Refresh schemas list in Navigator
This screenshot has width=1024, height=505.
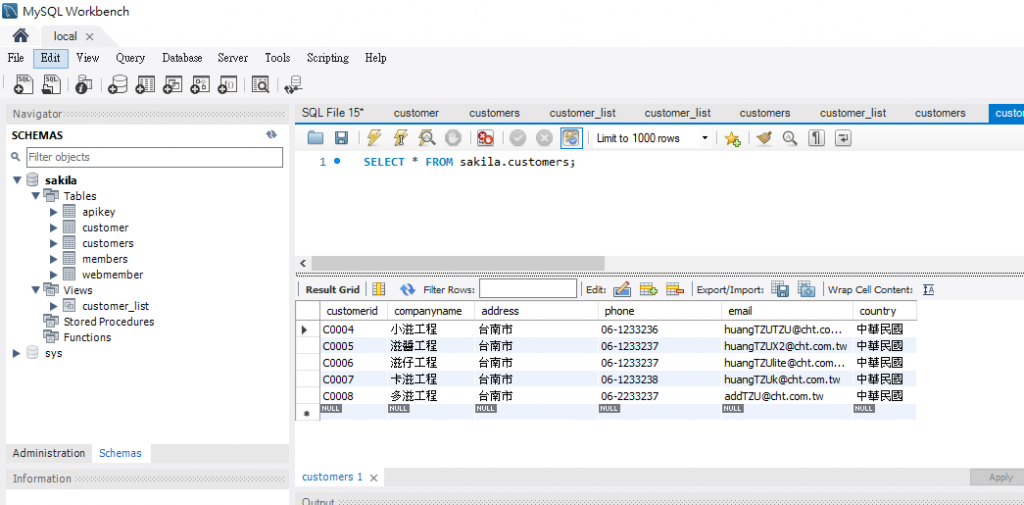click(272, 135)
